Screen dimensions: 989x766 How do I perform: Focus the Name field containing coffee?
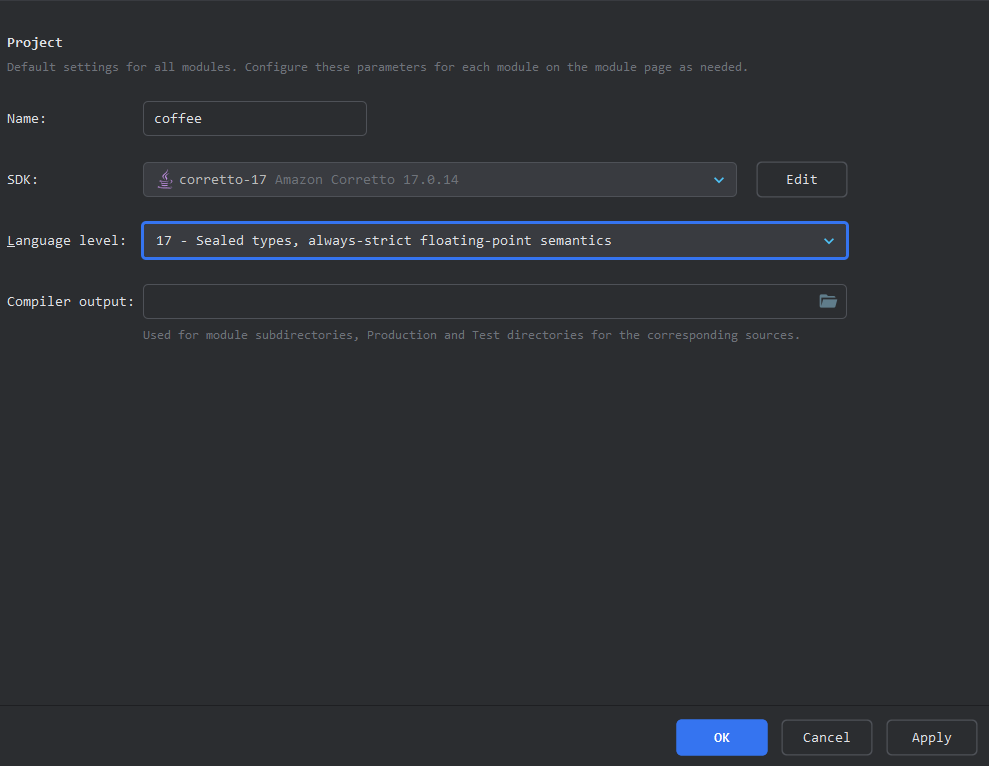[255, 119]
